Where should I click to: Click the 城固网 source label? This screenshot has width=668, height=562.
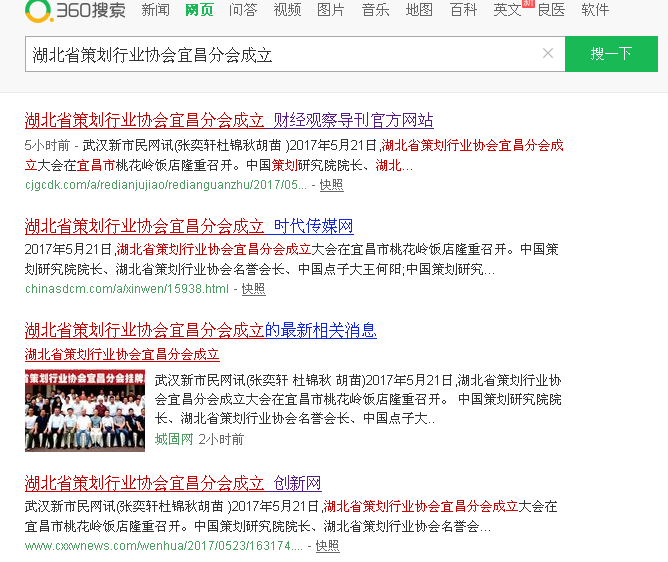tap(174, 439)
